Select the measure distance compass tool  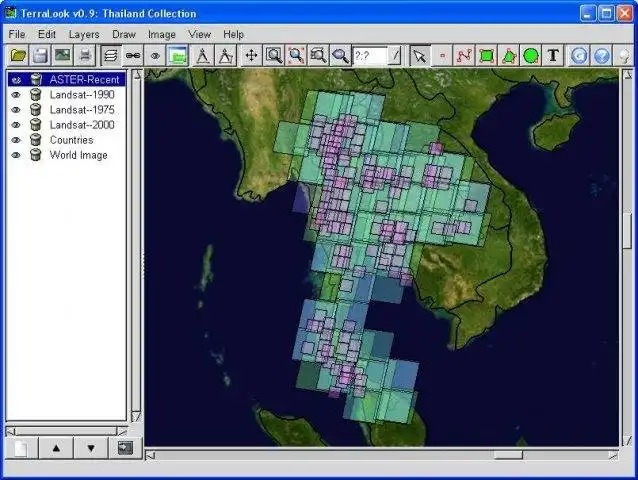point(203,55)
